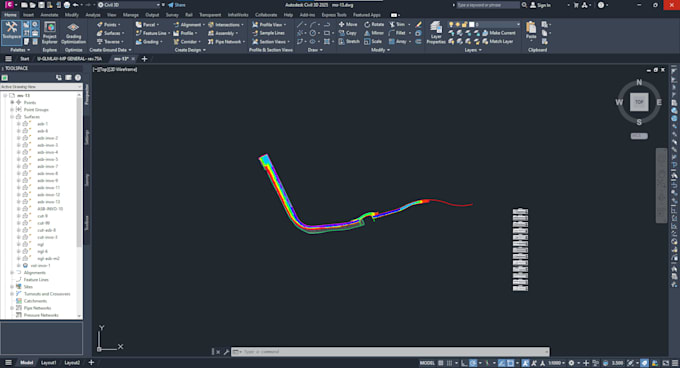Switch to Layout1 tab

tap(49, 363)
